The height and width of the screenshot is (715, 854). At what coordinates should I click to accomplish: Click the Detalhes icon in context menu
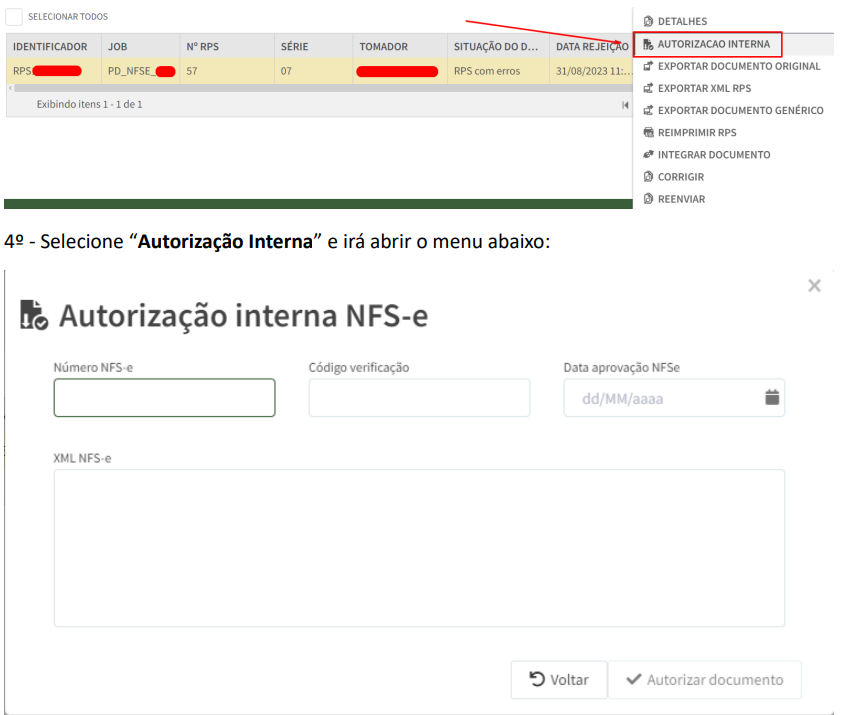648,21
